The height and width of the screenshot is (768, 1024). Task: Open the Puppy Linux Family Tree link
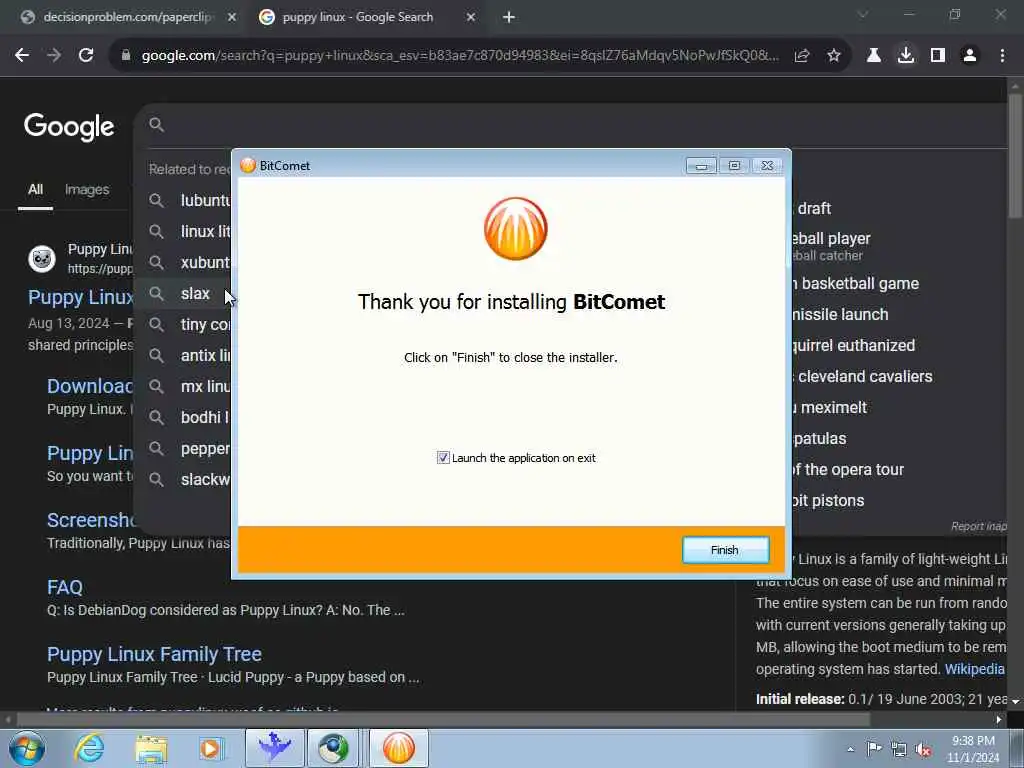(x=154, y=654)
